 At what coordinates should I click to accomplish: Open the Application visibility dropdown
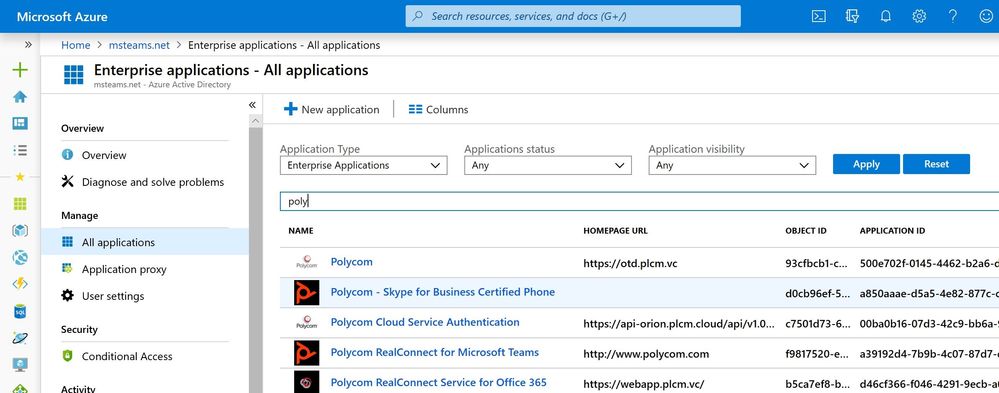[732, 166]
